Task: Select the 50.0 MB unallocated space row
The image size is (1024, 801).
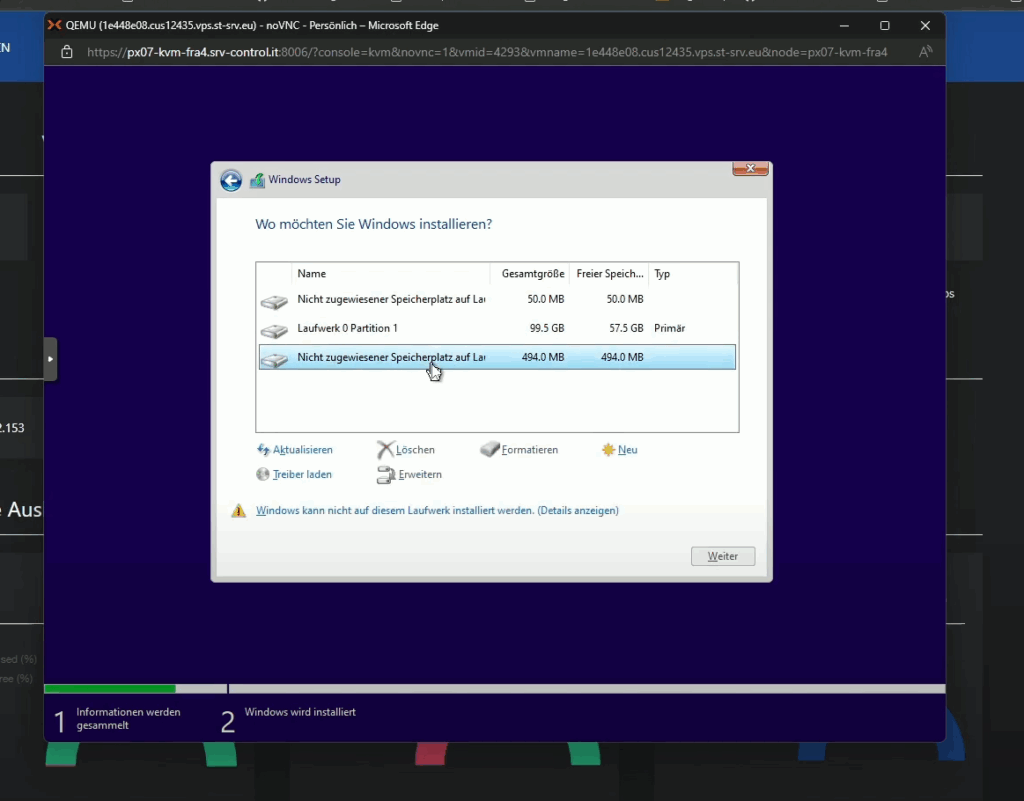Action: tap(497, 299)
